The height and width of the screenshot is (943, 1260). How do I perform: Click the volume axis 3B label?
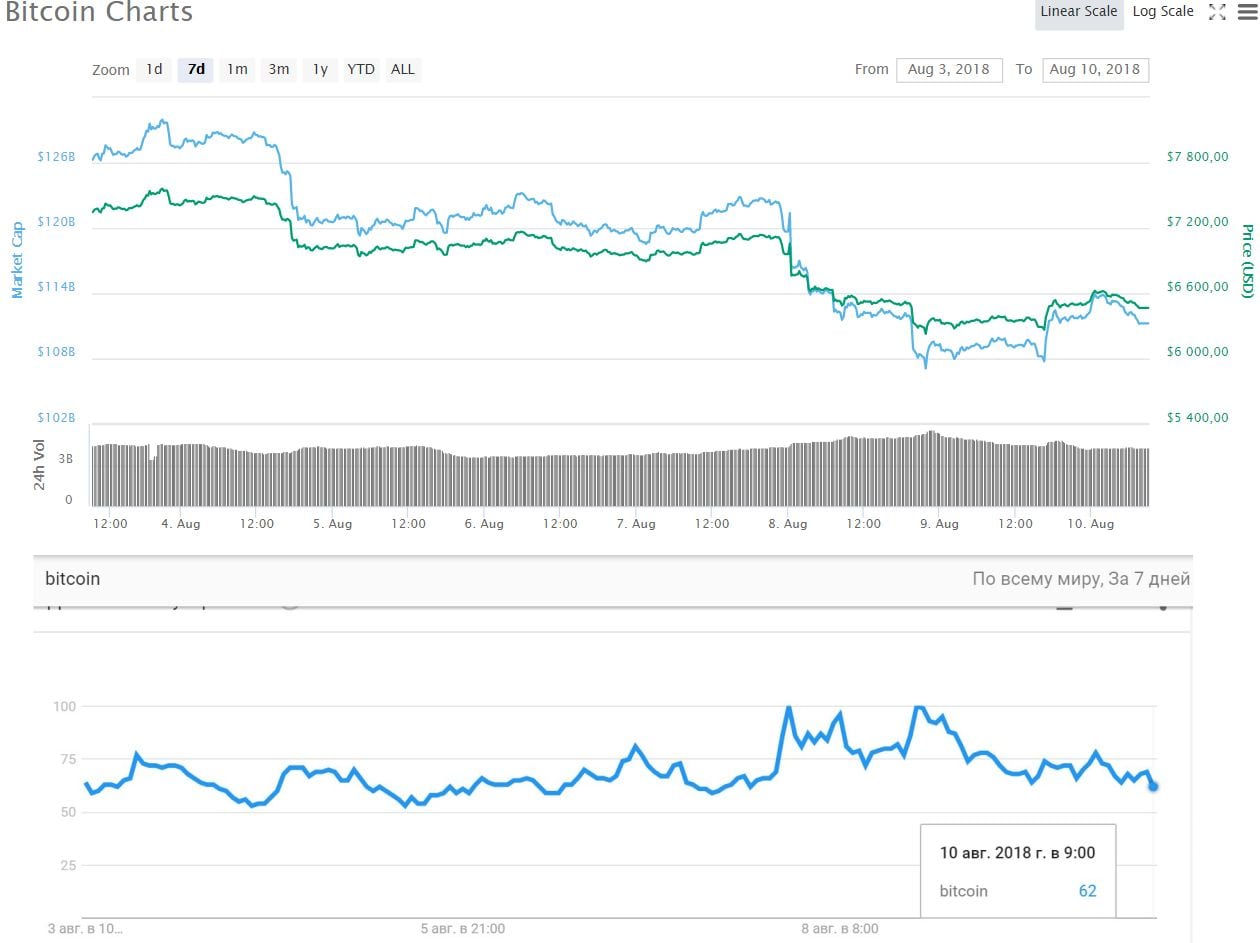pyautogui.click(x=65, y=459)
